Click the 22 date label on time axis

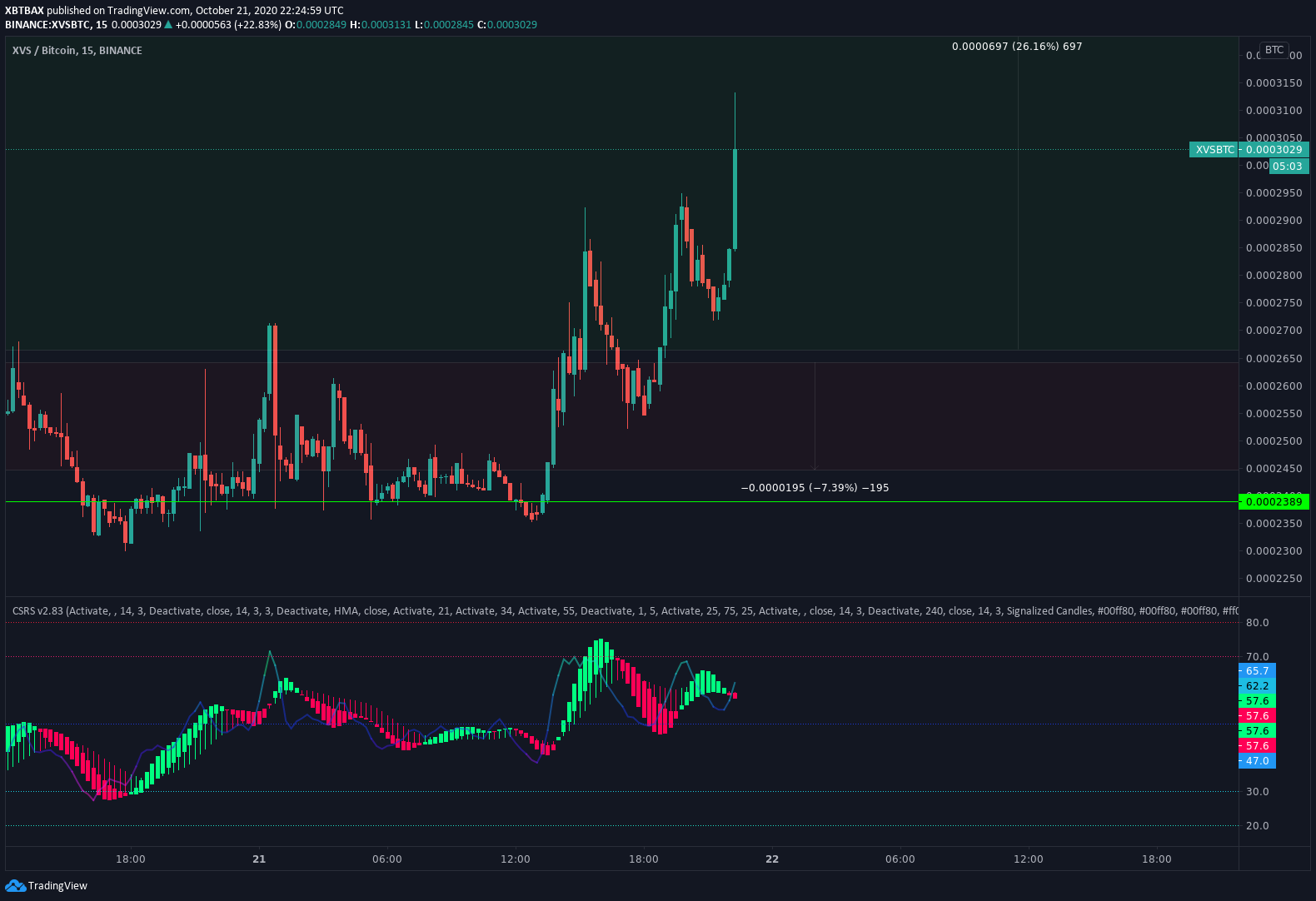(x=772, y=859)
